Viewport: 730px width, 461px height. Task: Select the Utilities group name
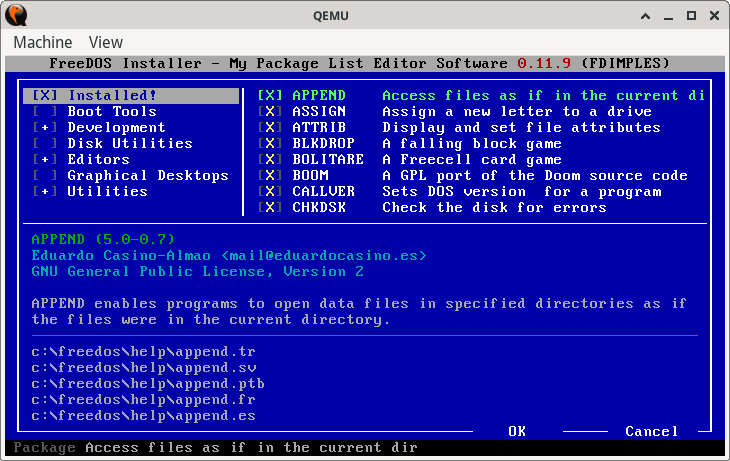click(108, 191)
